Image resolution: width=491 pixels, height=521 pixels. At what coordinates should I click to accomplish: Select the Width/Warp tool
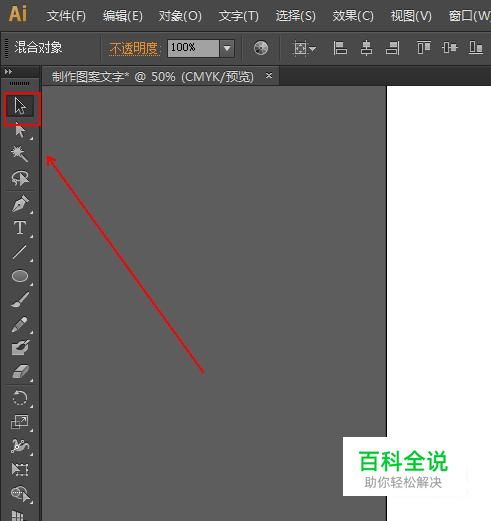click(20, 446)
